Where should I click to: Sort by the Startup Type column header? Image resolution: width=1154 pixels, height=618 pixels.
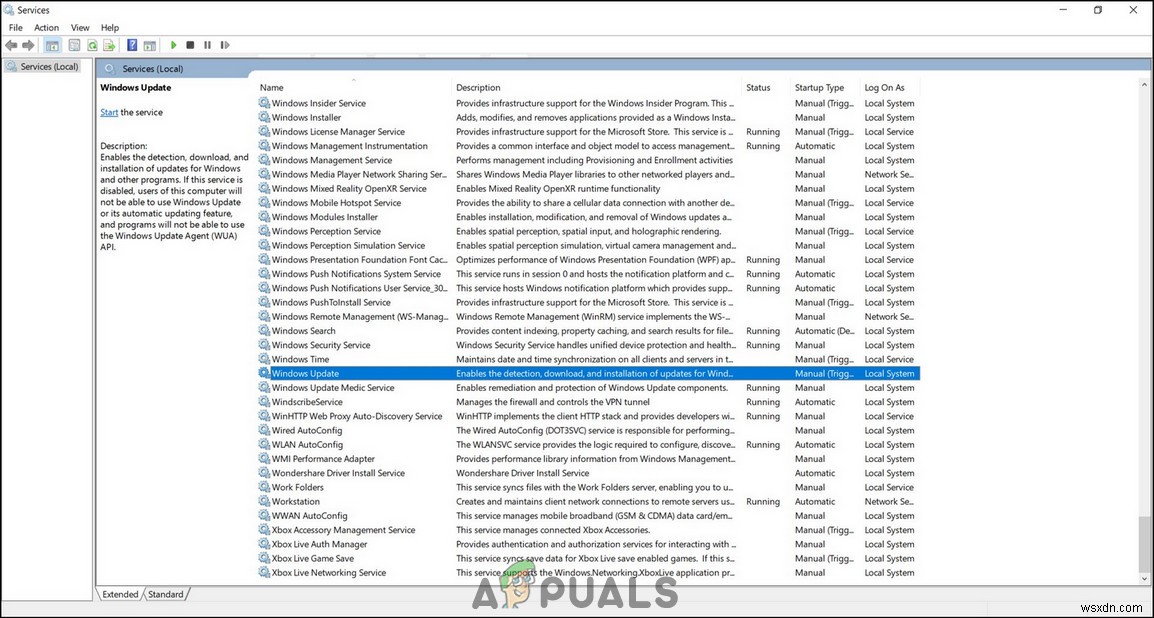pyautogui.click(x=825, y=87)
